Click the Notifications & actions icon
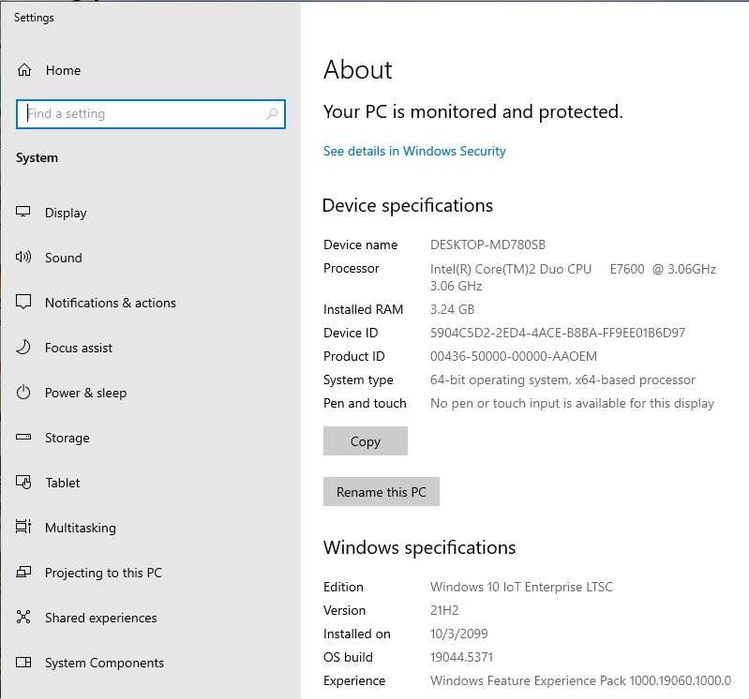Image resolution: width=749 pixels, height=699 pixels. 23,302
